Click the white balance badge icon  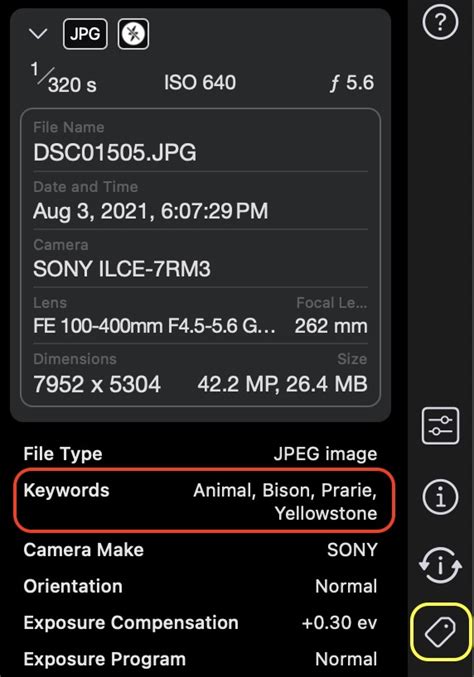click(133, 34)
